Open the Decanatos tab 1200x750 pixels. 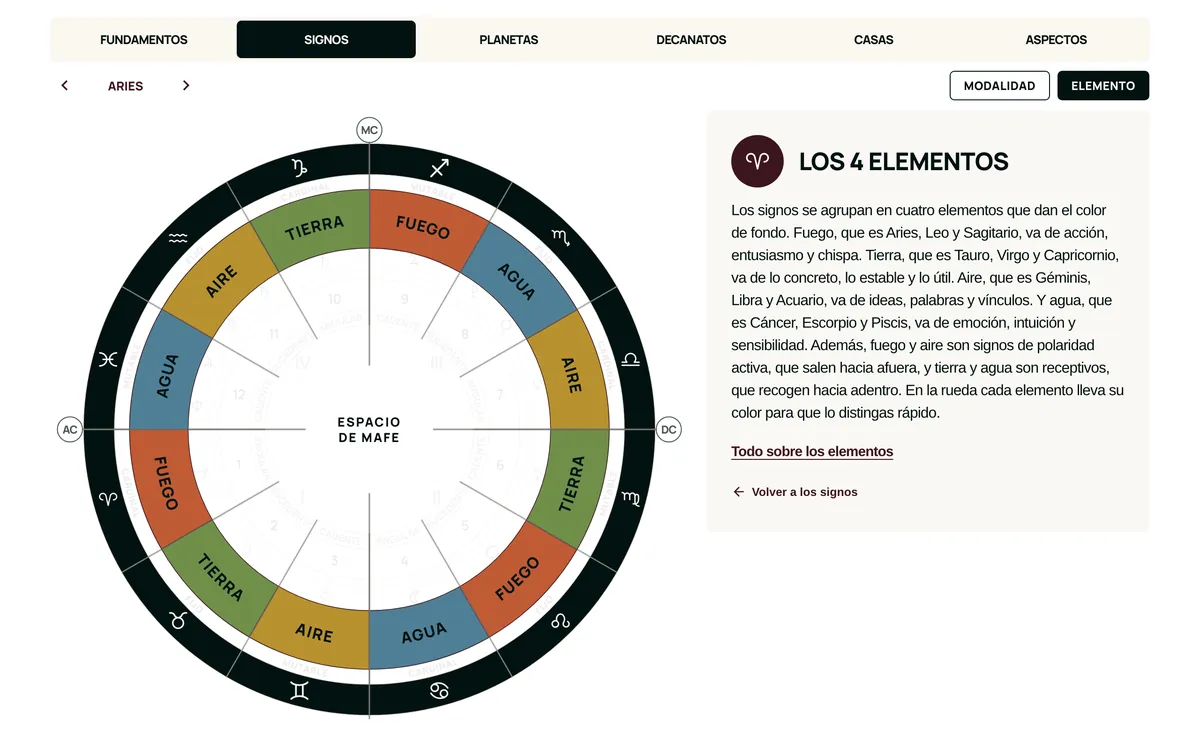(691, 40)
